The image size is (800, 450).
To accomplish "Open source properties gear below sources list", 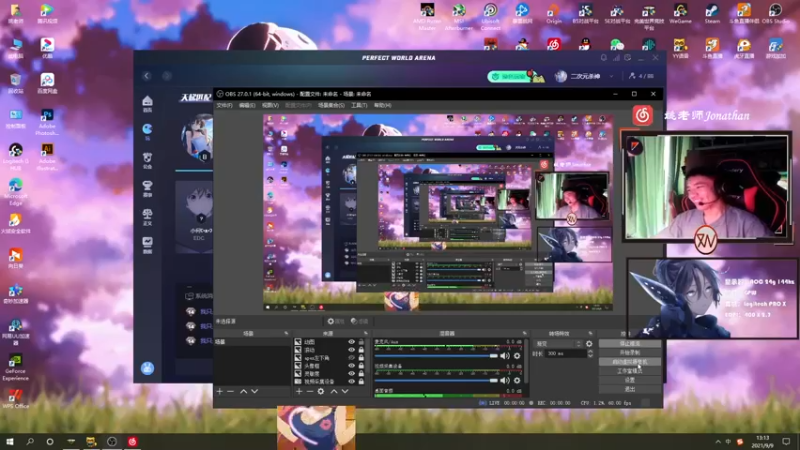I will tap(321, 391).
